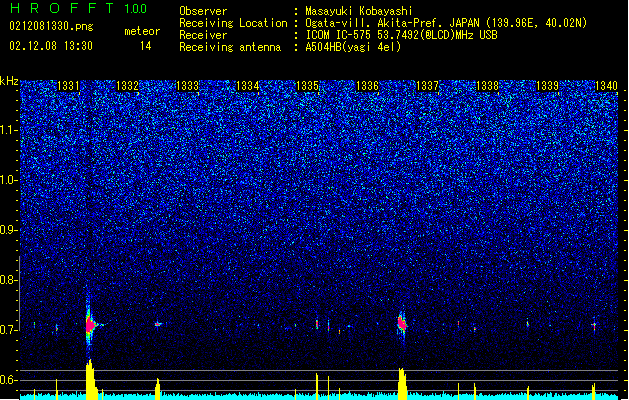Click the 1333 time marker
This screenshot has height=400, width=629.
click(x=187, y=86)
